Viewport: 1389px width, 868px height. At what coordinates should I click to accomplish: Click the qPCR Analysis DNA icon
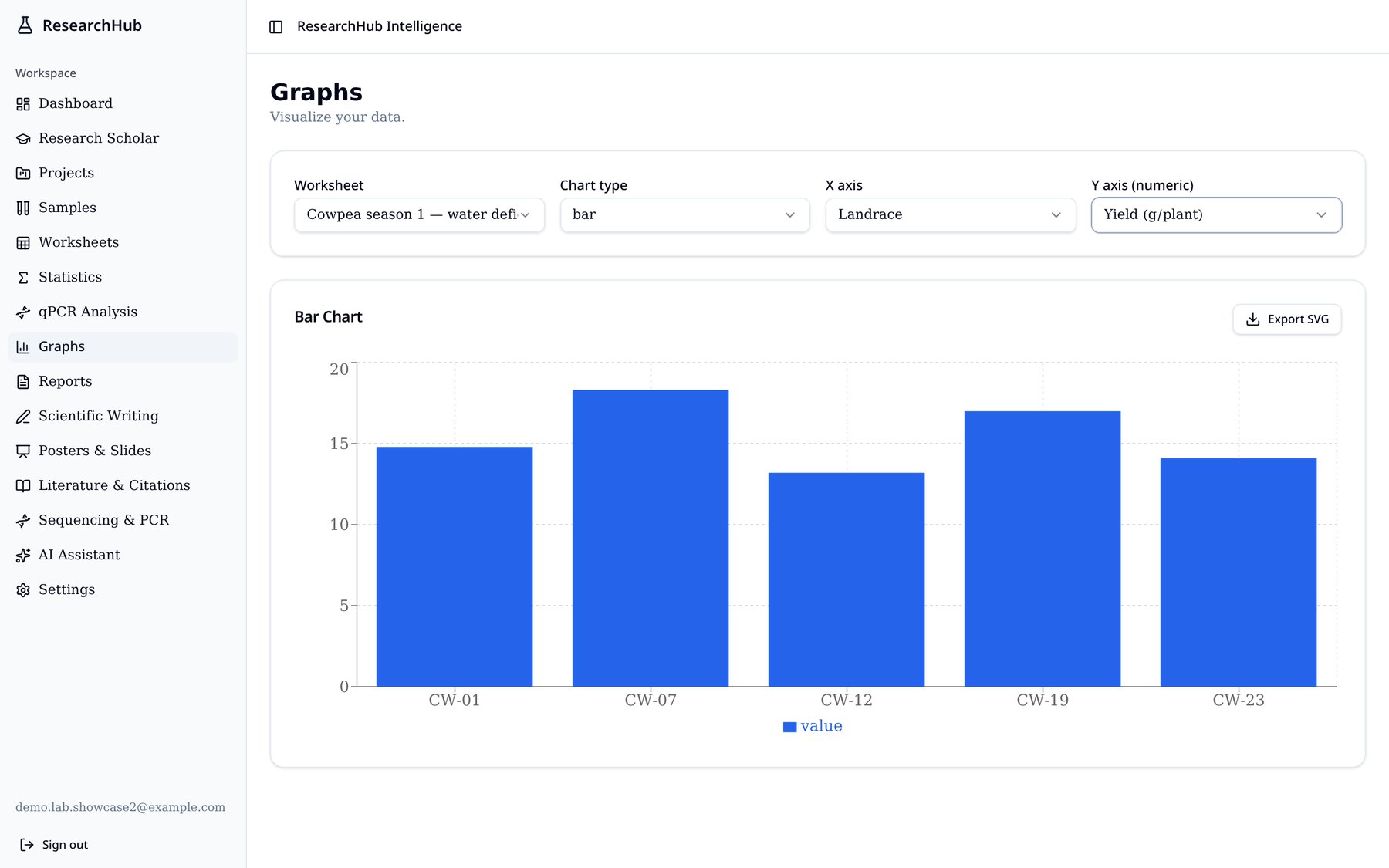23,312
